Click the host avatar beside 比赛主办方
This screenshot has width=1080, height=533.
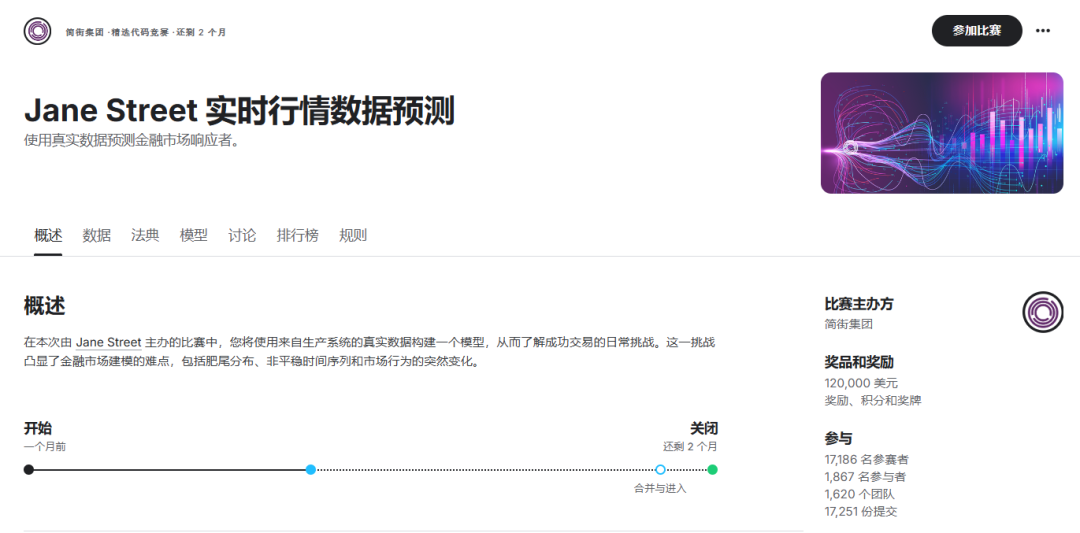point(1043,311)
